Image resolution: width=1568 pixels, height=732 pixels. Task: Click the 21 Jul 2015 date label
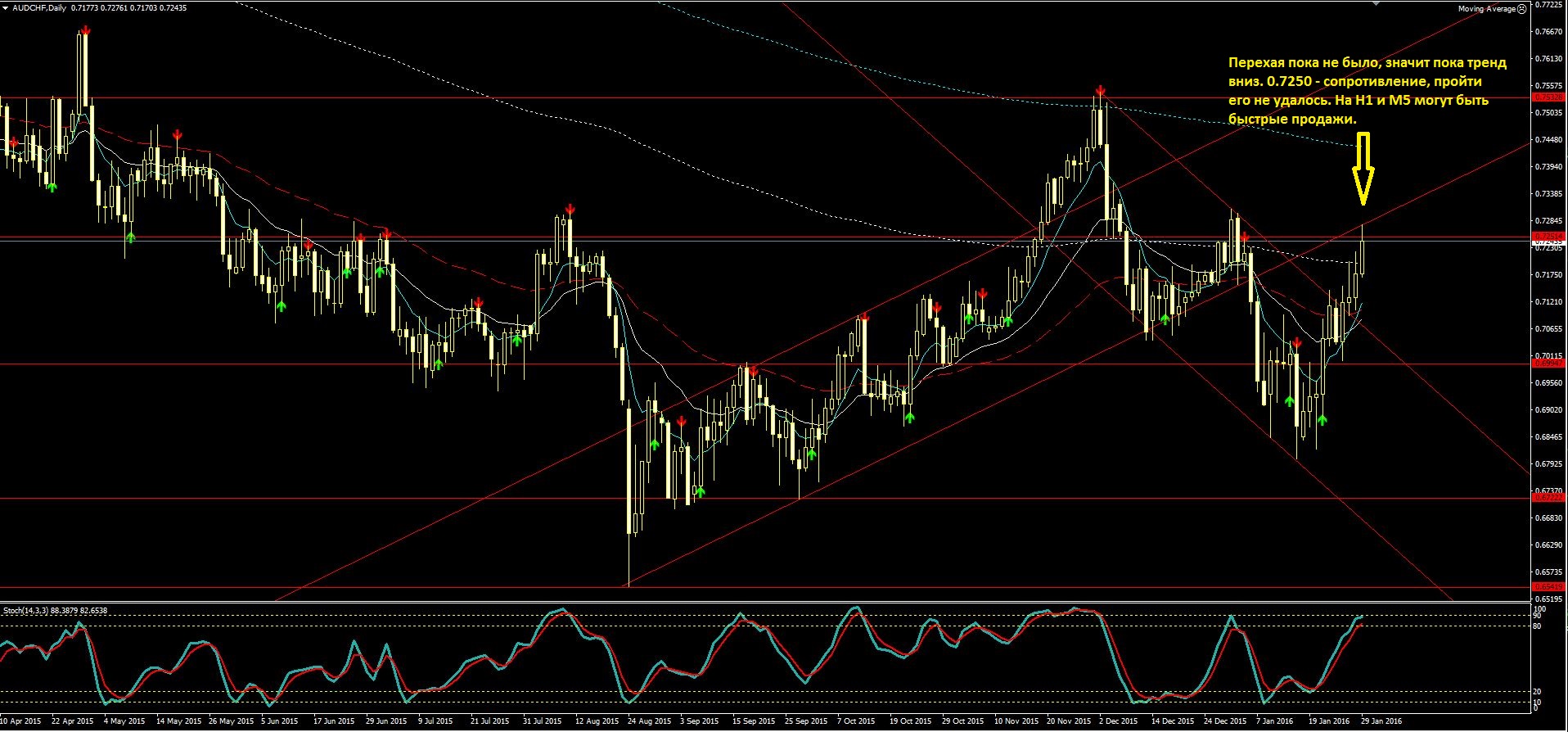[x=491, y=722]
